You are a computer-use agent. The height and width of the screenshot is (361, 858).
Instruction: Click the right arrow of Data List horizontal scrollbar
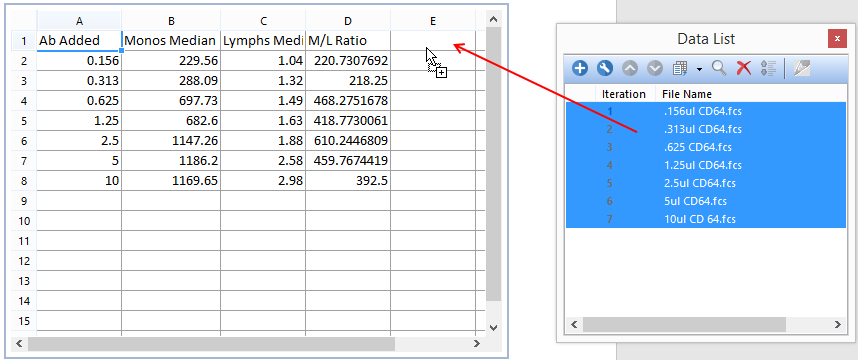(838, 325)
